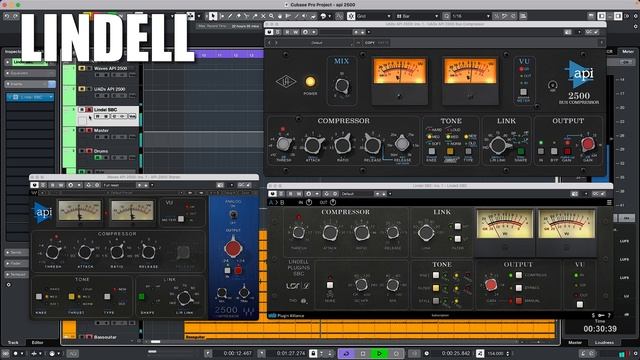Open the 1/16 quantize preset dropdown
Viewport: 640px width, 360px height.
471,16
